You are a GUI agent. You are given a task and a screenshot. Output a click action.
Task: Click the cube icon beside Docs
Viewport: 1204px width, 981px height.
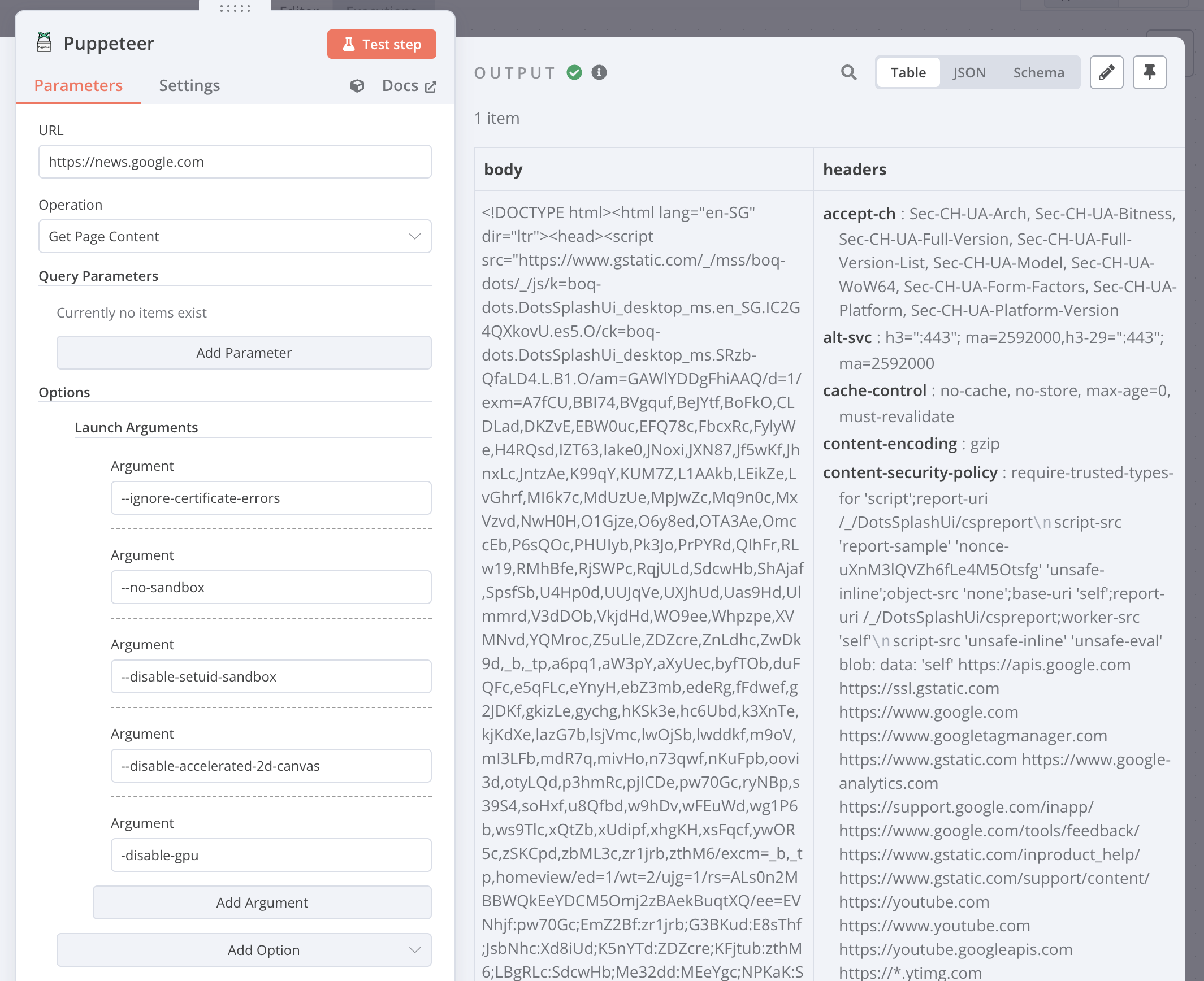coord(357,86)
